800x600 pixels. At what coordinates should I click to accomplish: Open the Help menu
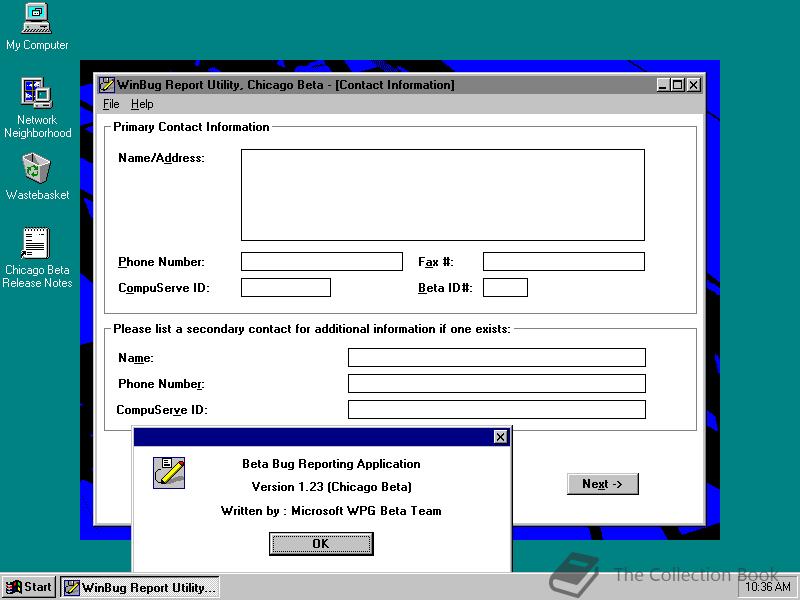(x=142, y=104)
